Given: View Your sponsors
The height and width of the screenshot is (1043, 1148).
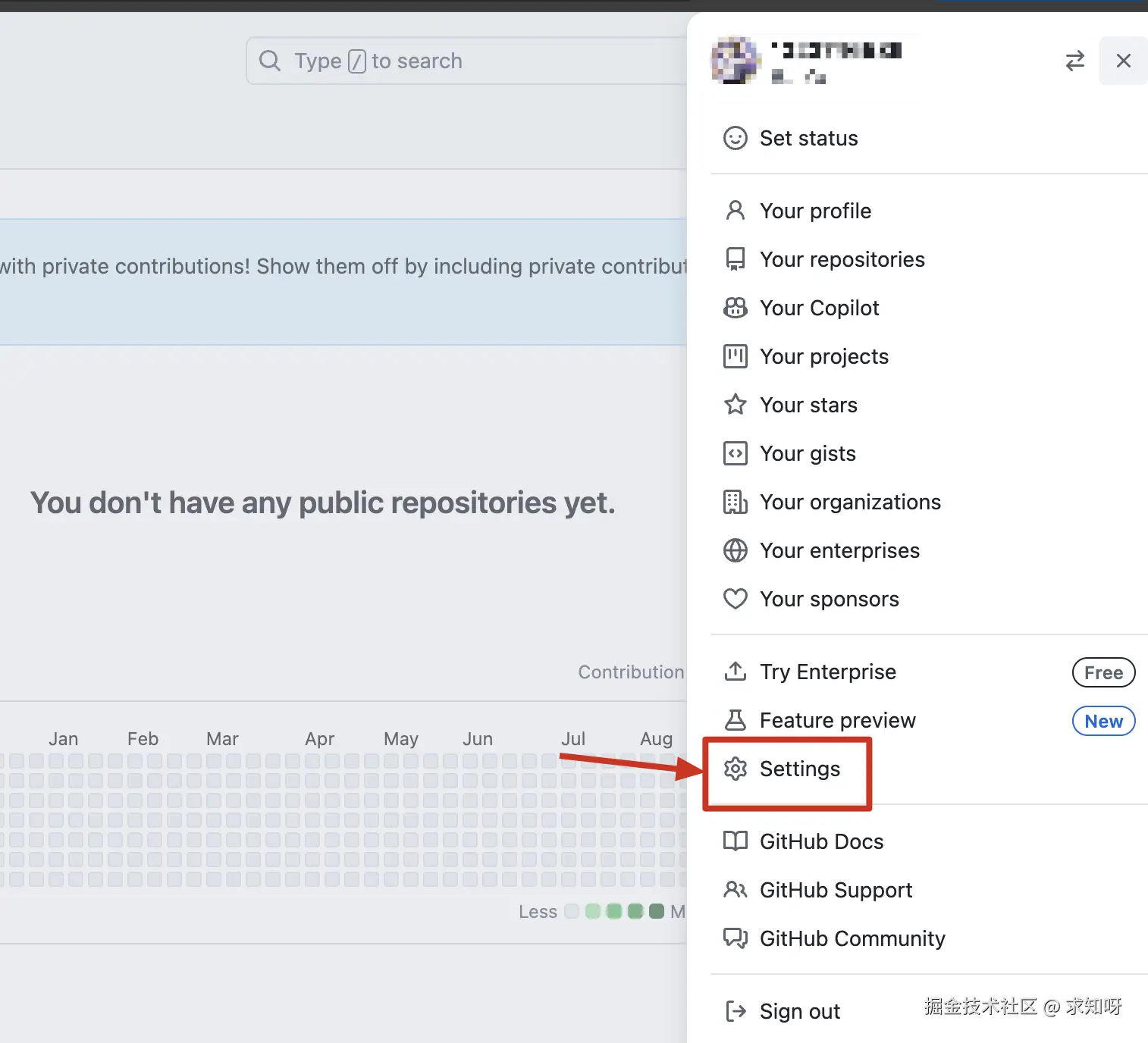Looking at the screenshot, I should [930, 599].
